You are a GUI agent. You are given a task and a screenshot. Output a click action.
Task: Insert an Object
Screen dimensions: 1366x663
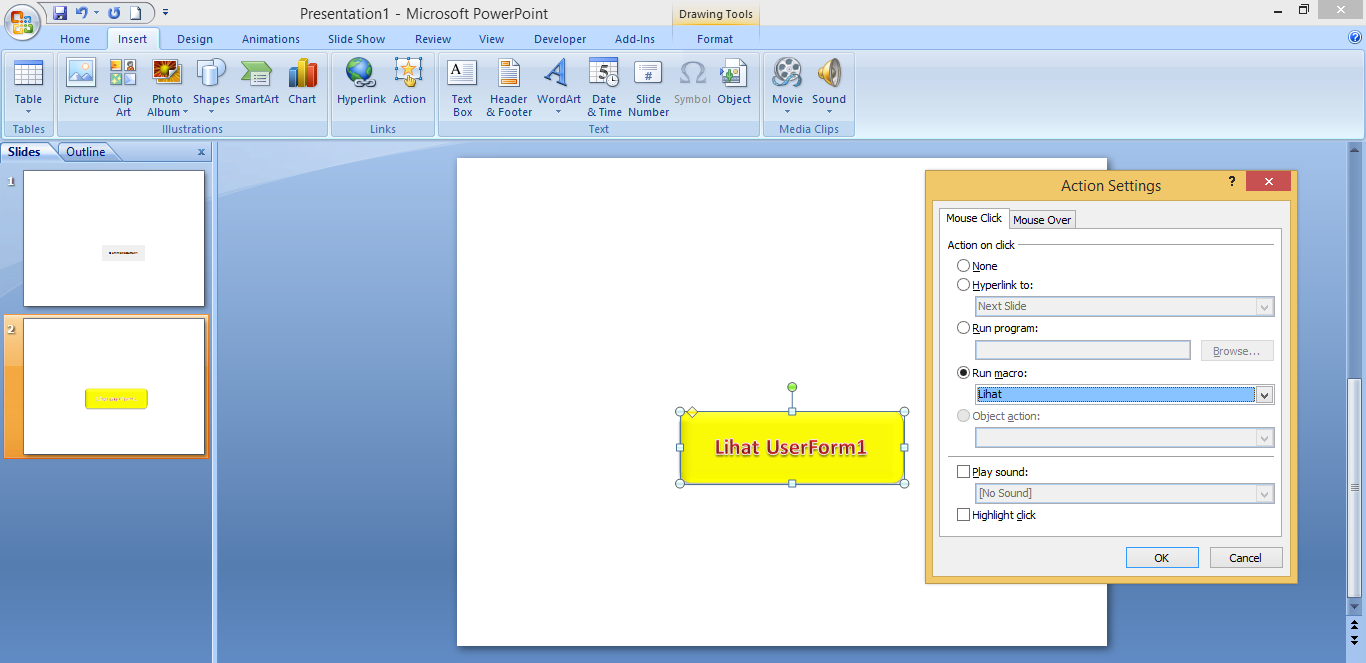point(734,85)
